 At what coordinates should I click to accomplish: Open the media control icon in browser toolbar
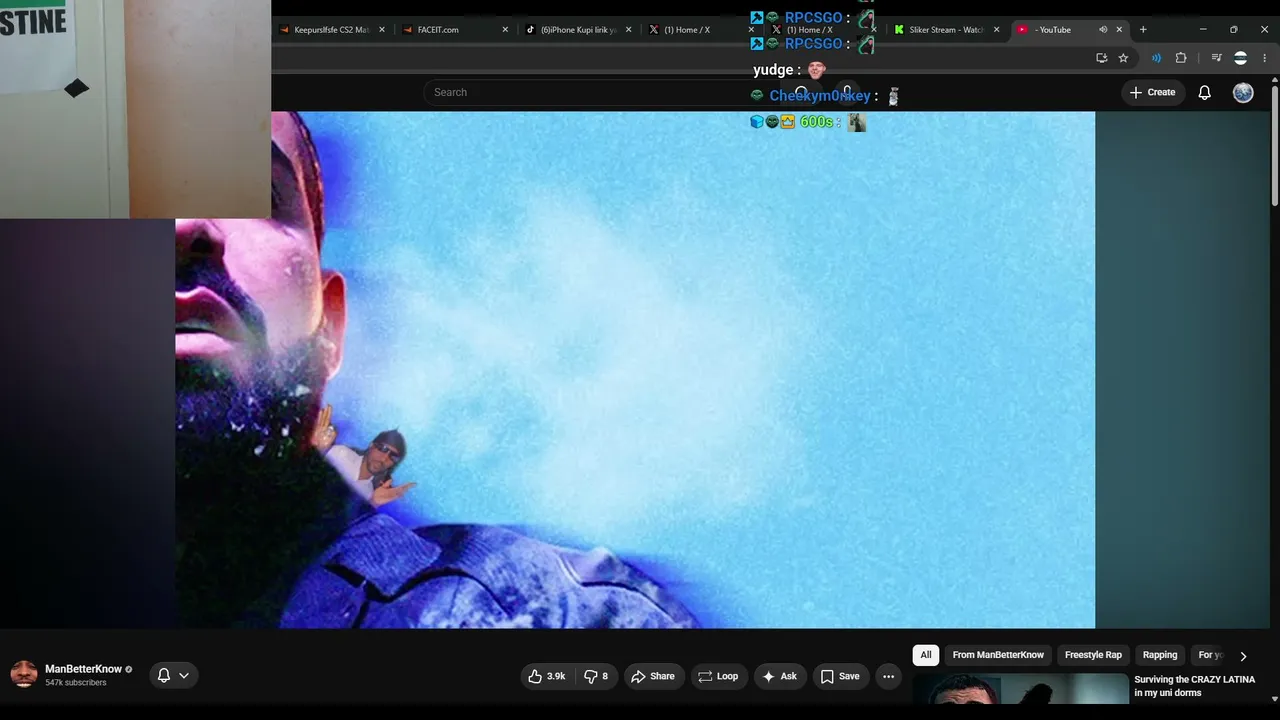pos(1216,58)
